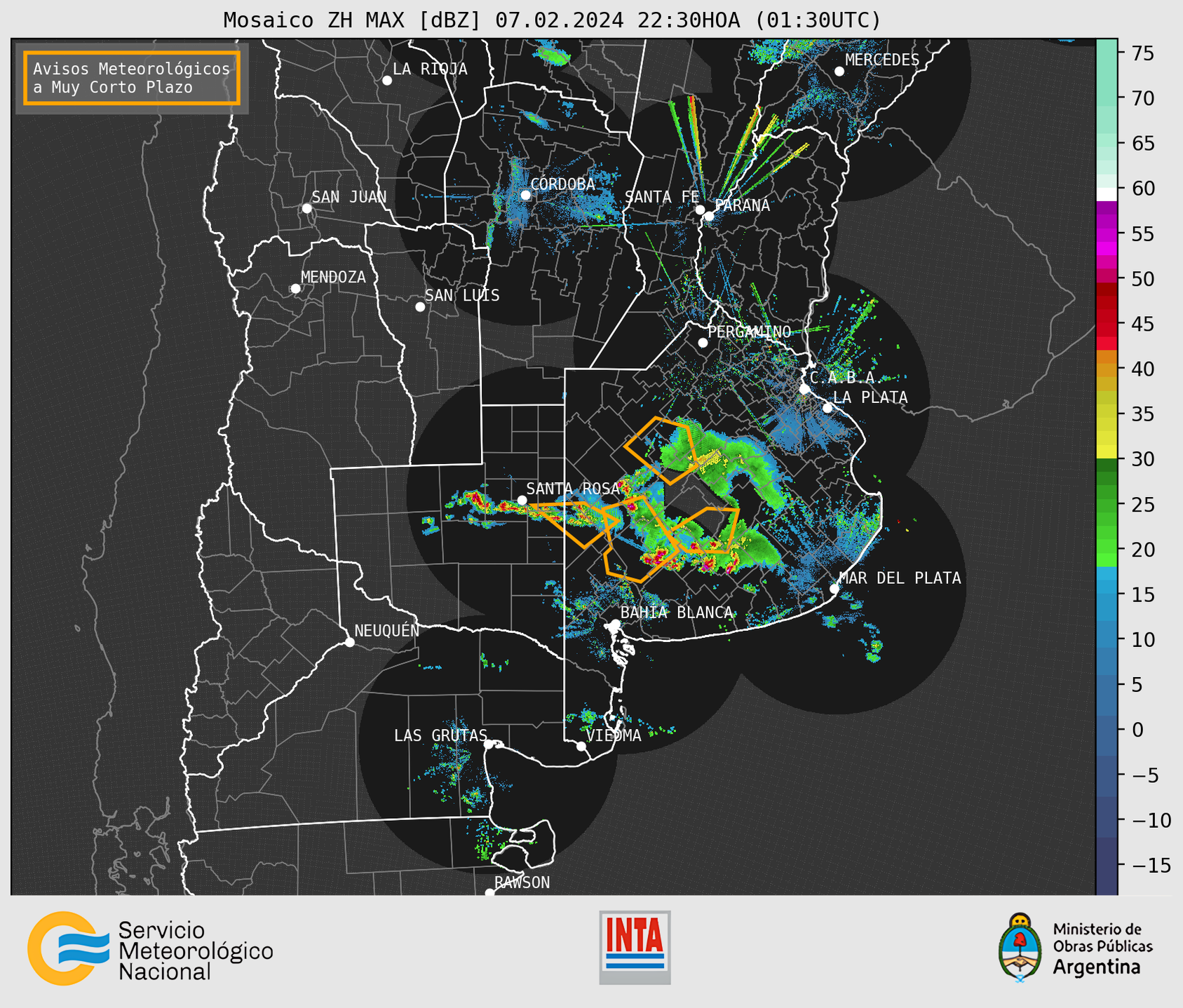This screenshot has width=1183, height=1008.
Task: Click the INTA logo
Action: click(x=635, y=947)
